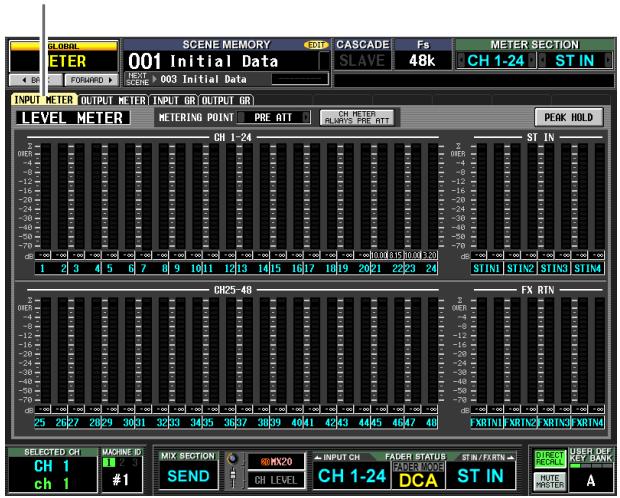Select channel pair 47 48 label
The height and width of the screenshot is (498, 620).
[x=422, y=422]
